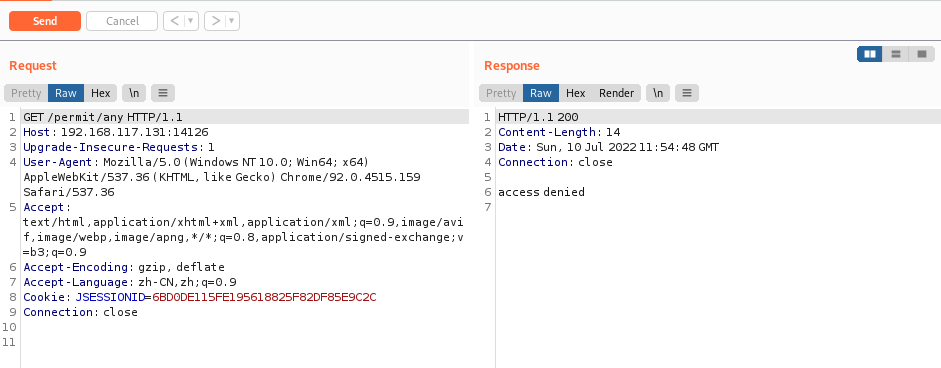Open the Request Hex tab
The height and width of the screenshot is (368, 941).
coord(101,93)
